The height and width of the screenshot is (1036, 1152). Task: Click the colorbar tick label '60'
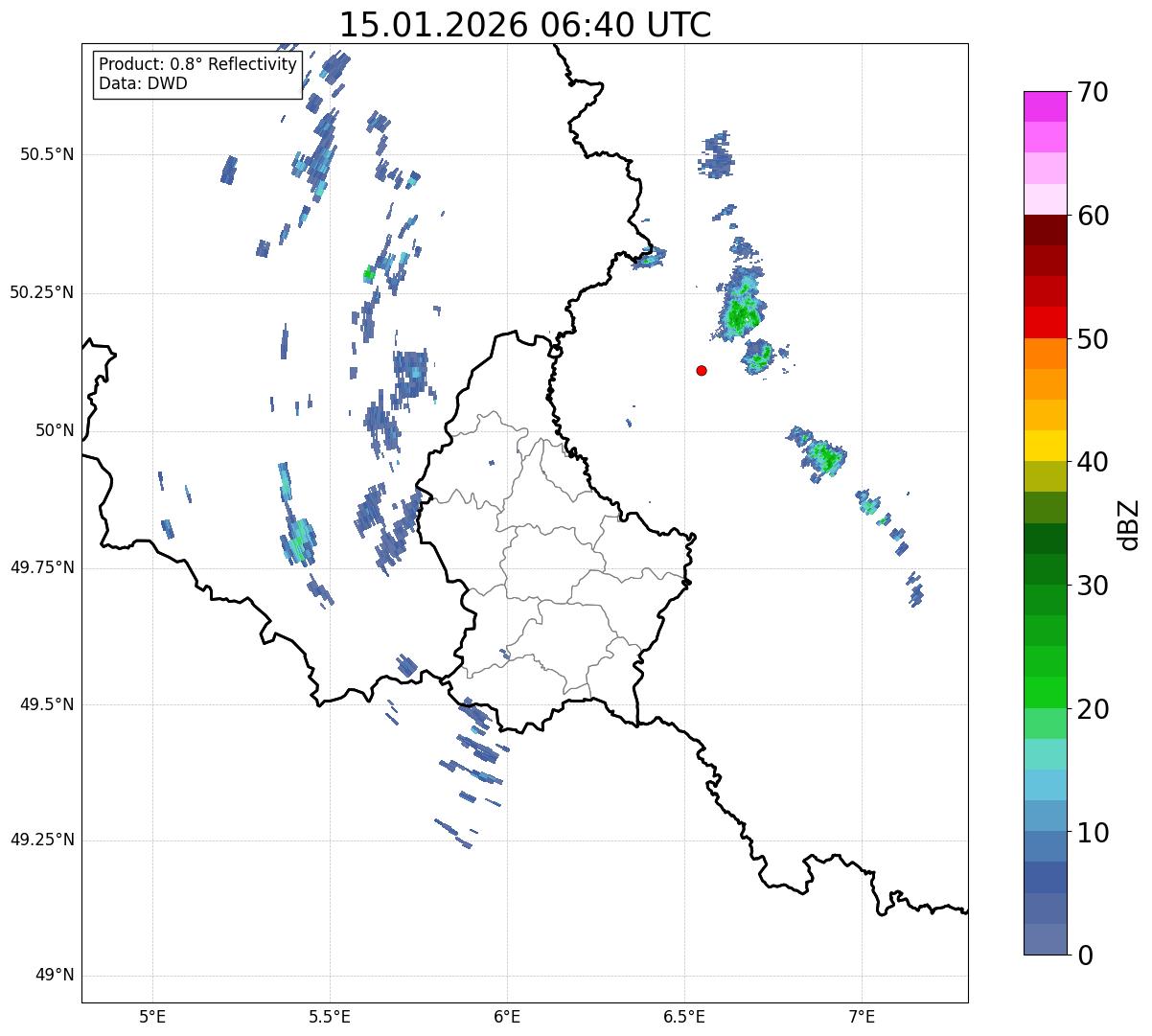pyautogui.click(x=1093, y=216)
